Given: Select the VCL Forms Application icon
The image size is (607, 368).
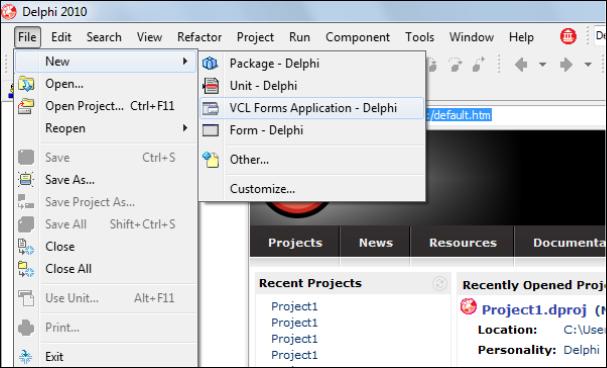Looking at the screenshot, I should click(x=211, y=108).
